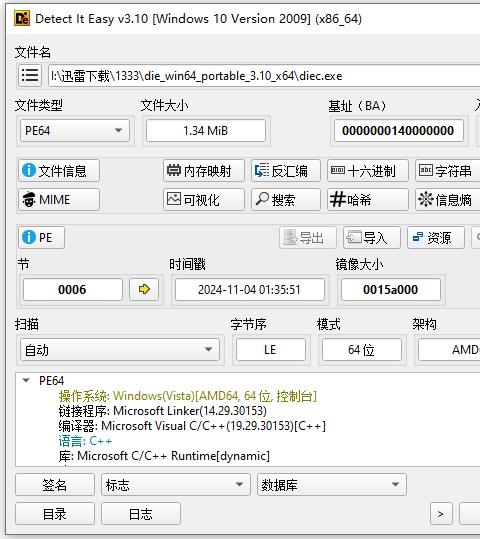This screenshot has width=480, height=539.
Task: Open 信息熵 entropy view
Action: (x=448, y=199)
